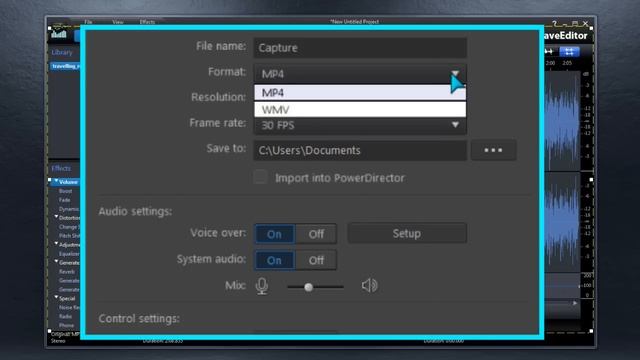The height and width of the screenshot is (360, 640).
Task: Select MP4 in Format list
Action: pos(360,93)
